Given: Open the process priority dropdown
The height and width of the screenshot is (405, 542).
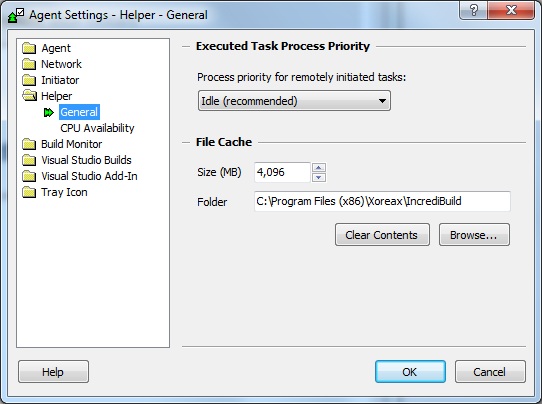Looking at the screenshot, I should coord(294,101).
